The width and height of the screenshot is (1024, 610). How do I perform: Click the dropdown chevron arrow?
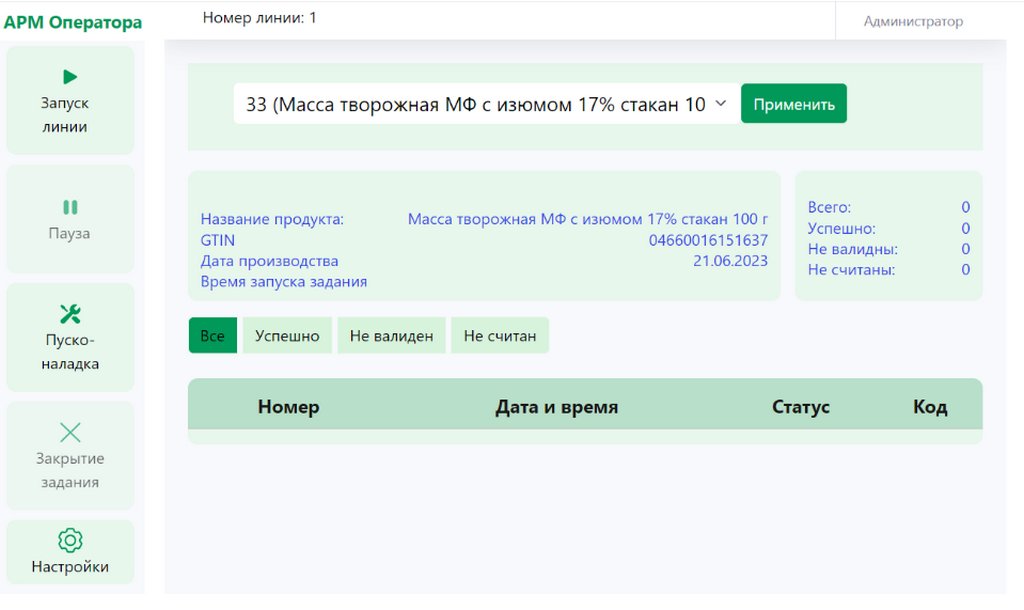coord(720,103)
